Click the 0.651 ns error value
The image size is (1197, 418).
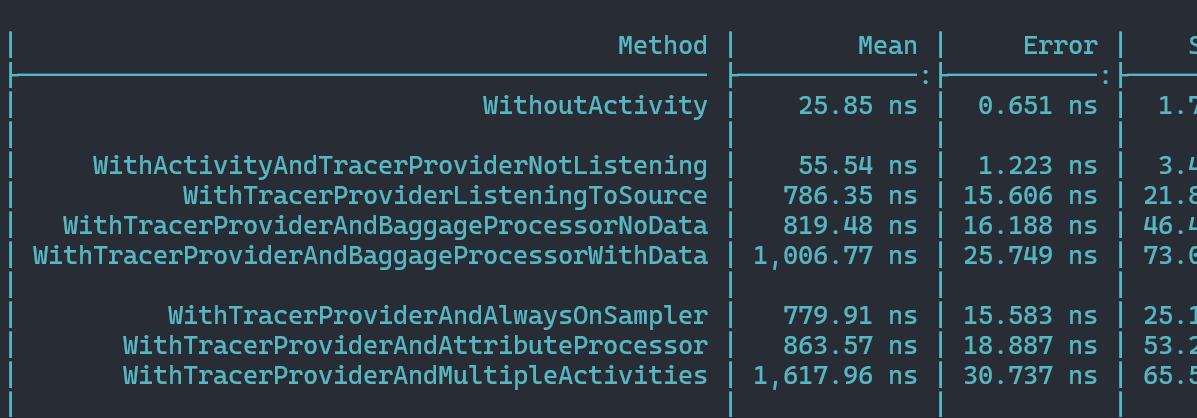point(1030,106)
